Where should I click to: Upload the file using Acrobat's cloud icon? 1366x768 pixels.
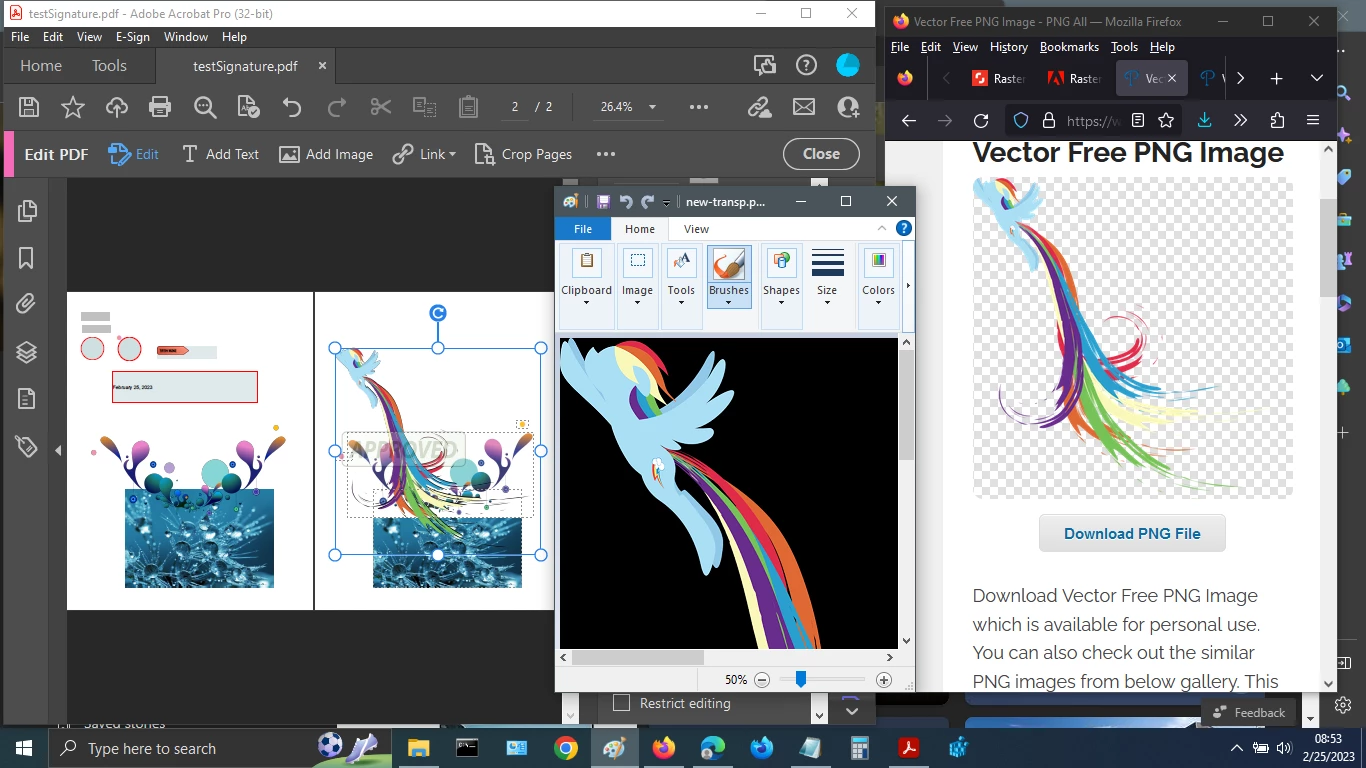click(x=117, y=107)
